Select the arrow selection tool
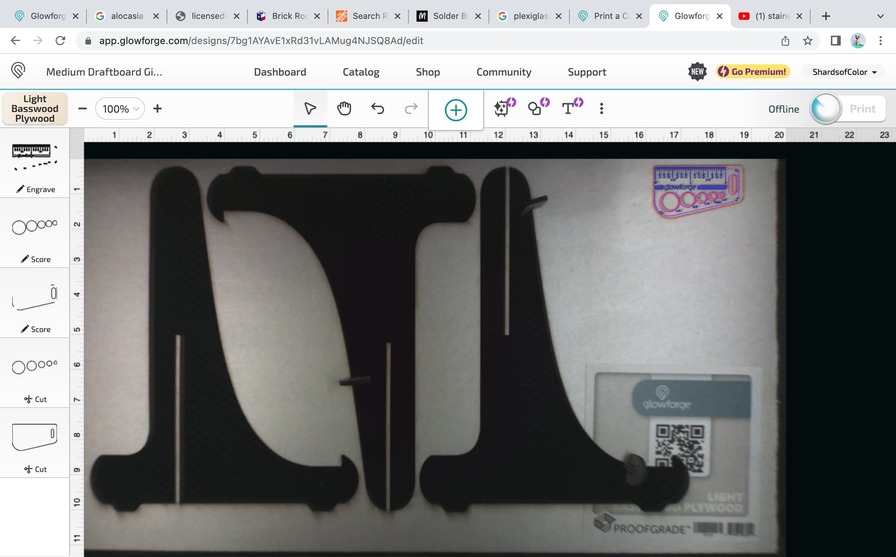This screenshot has width=896, height=557. coord(310,109)
